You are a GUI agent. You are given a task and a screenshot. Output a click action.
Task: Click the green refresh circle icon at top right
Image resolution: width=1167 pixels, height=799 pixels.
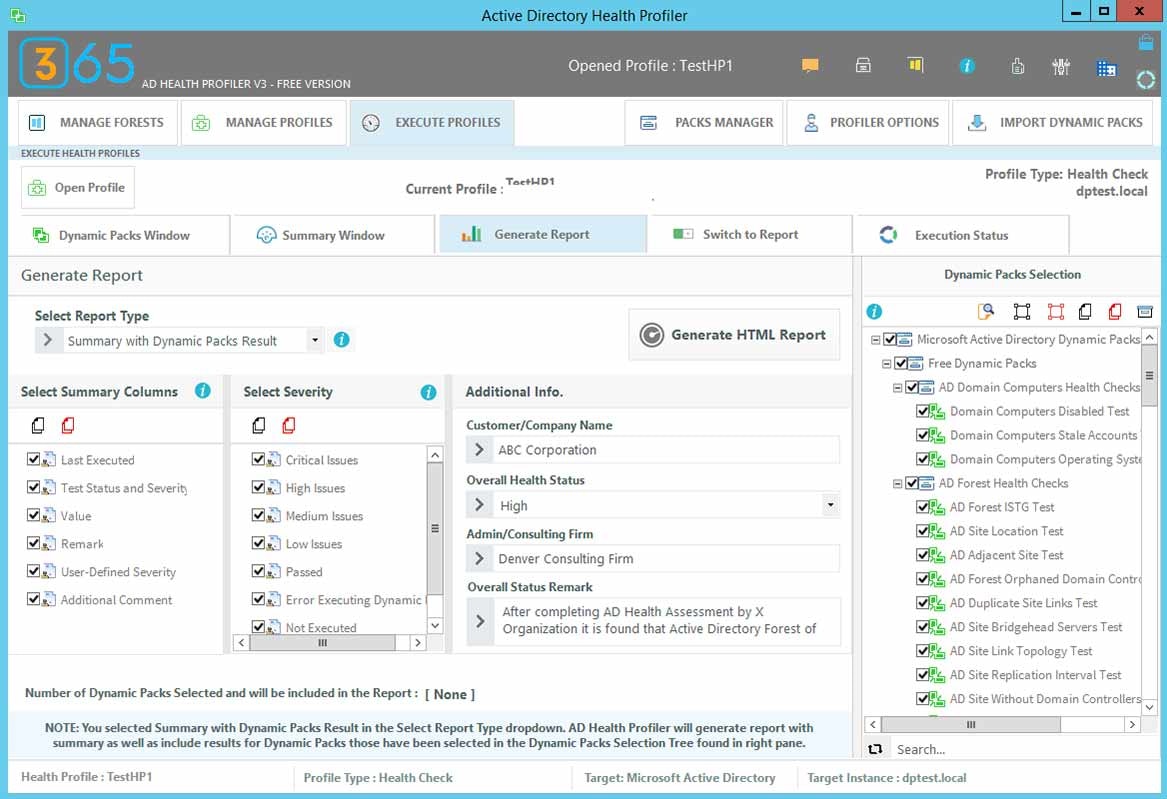[1145, 80]
